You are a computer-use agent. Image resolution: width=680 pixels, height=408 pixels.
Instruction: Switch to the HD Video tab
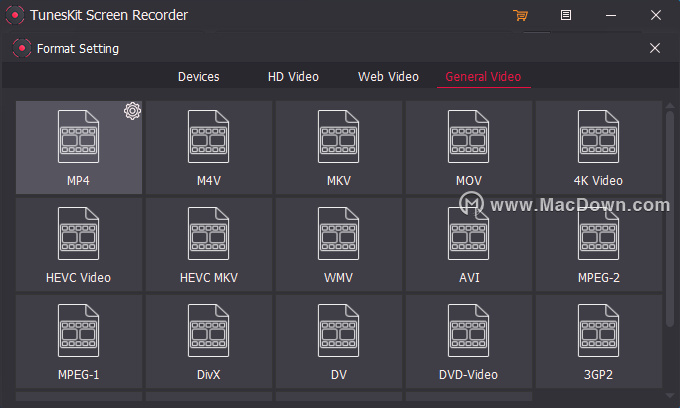click(293, 77)
